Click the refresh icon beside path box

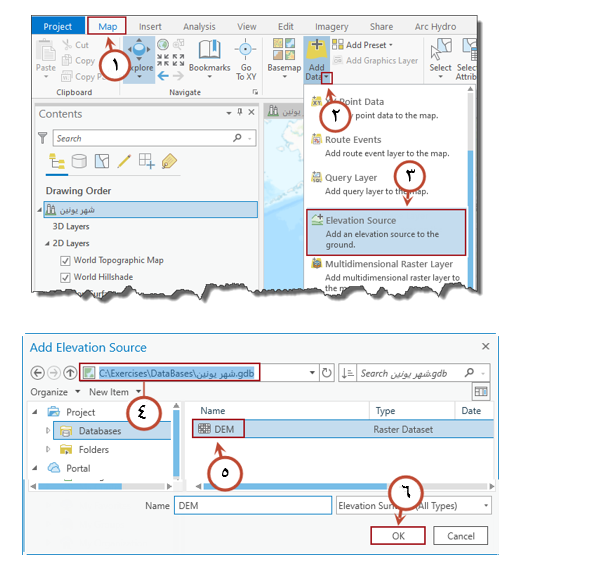[327, 373]
